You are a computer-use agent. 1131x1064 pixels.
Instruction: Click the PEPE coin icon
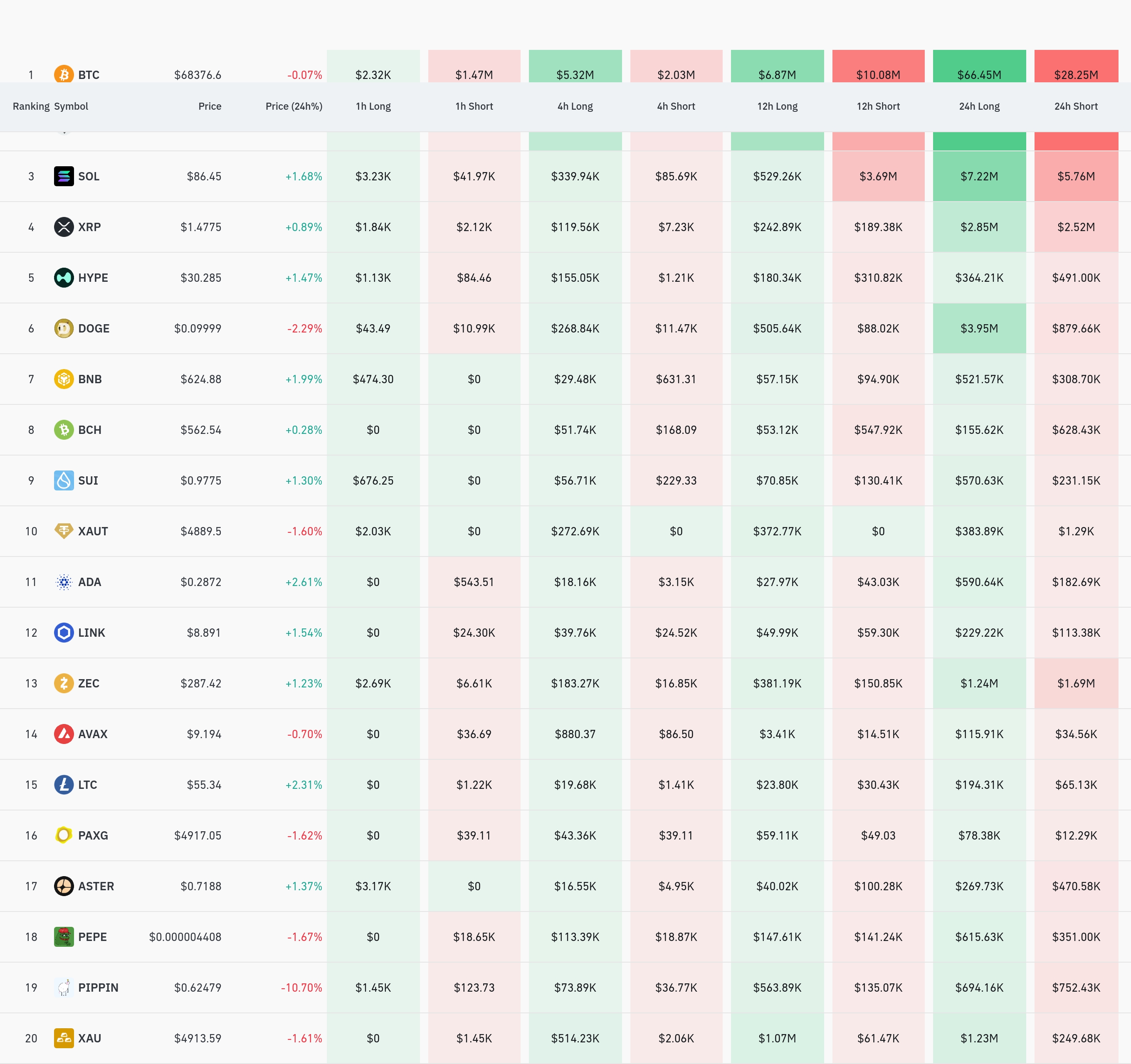[x=64, y=937]
